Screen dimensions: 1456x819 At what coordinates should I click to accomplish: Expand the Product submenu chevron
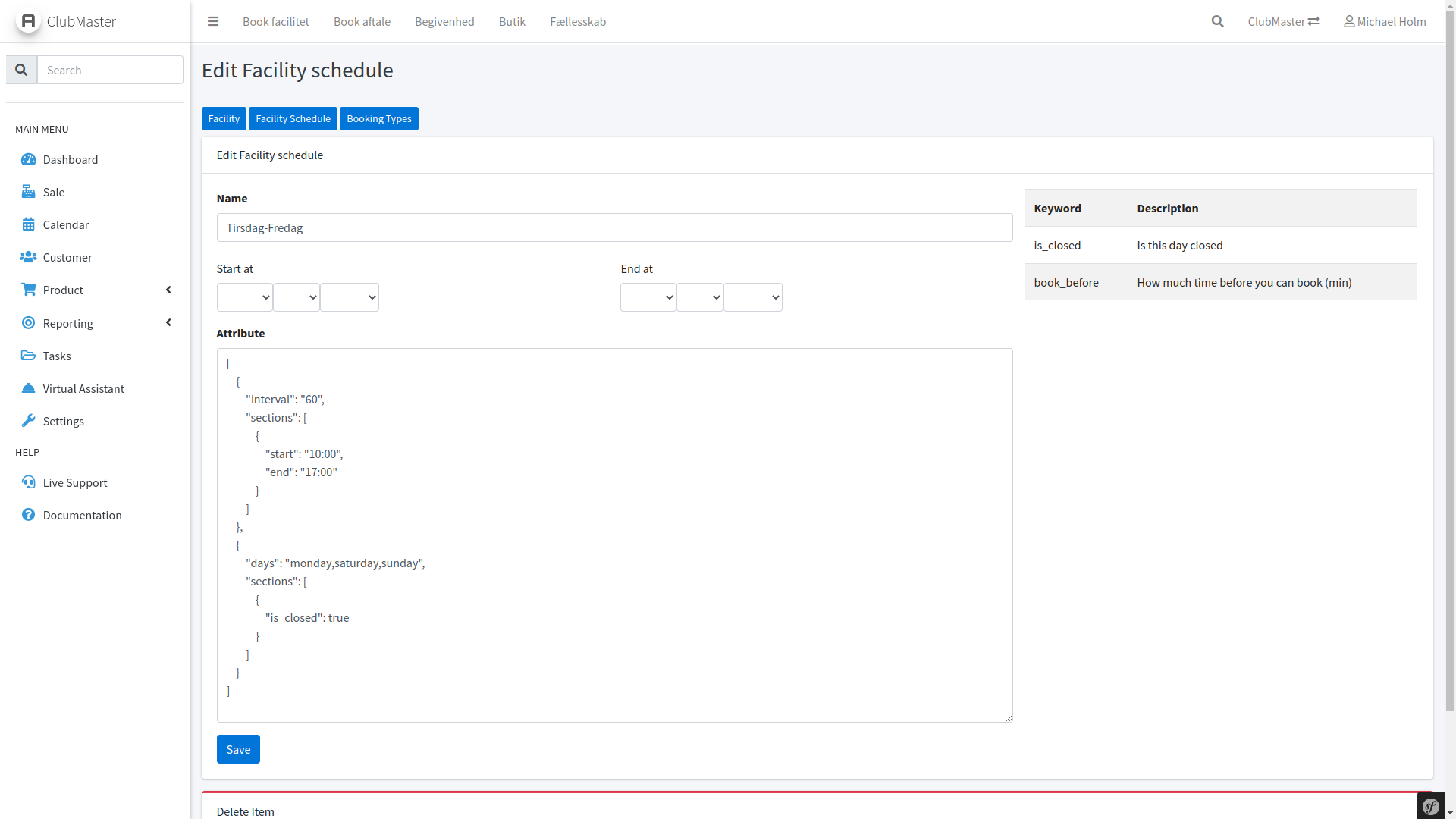168,290
